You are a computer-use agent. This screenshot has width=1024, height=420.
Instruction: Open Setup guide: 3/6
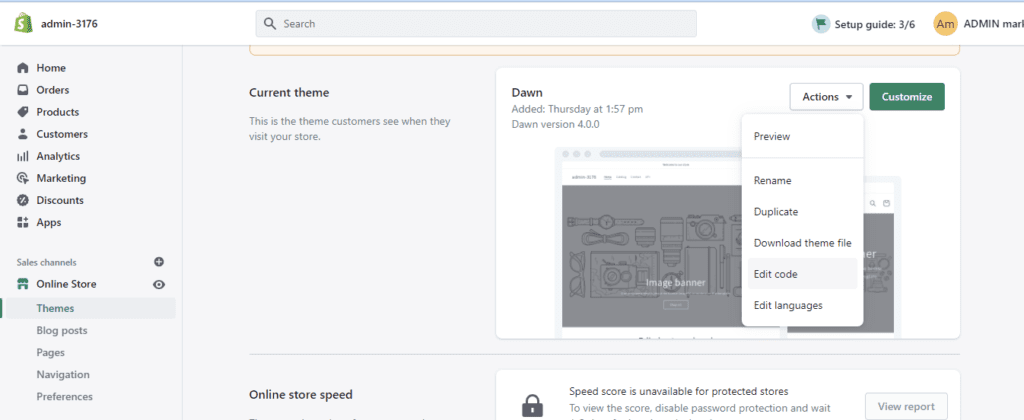pyautogui.click(x=874, y=25)
